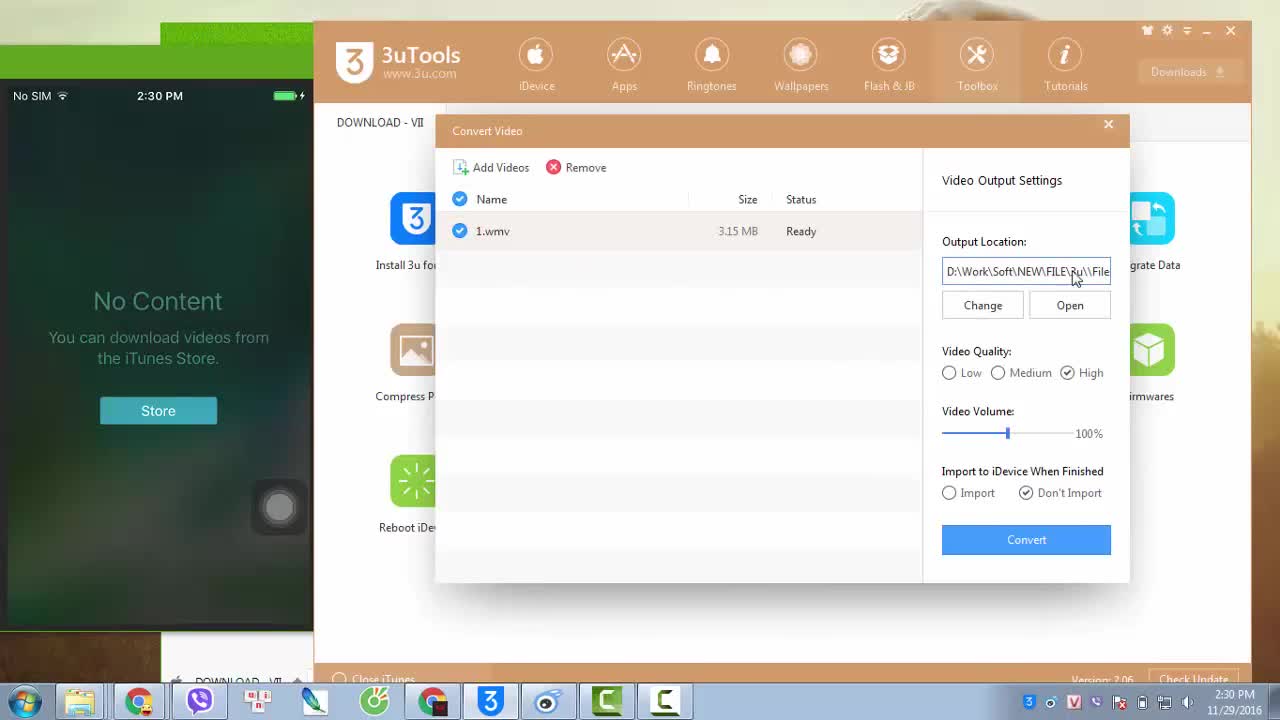This screenshot has height=720, width=1280.
Task: Tap the battery icon in iPhone status bar
Action: pos(286,96)
